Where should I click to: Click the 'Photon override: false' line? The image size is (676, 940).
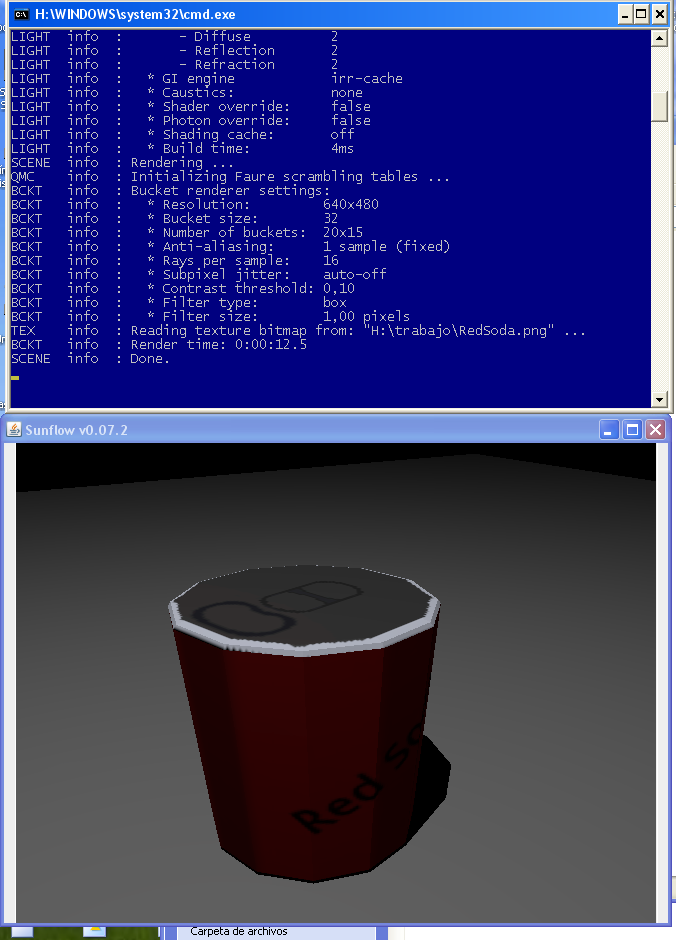point(191,120)
